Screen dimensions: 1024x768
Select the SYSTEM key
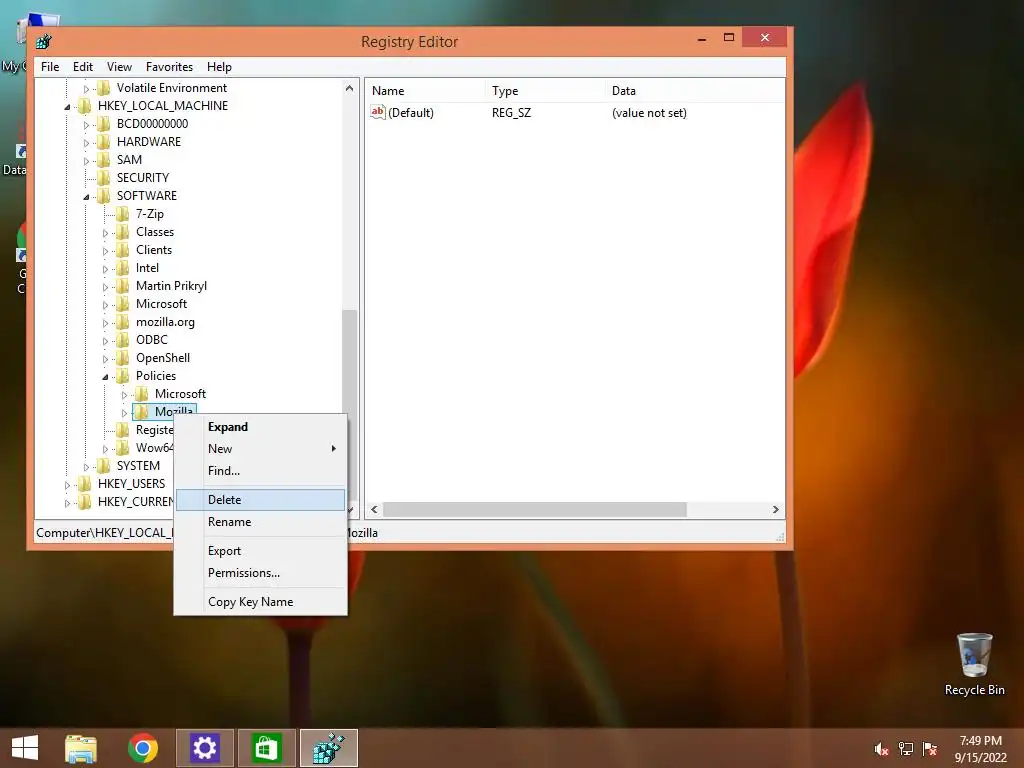tap(138, 466)
